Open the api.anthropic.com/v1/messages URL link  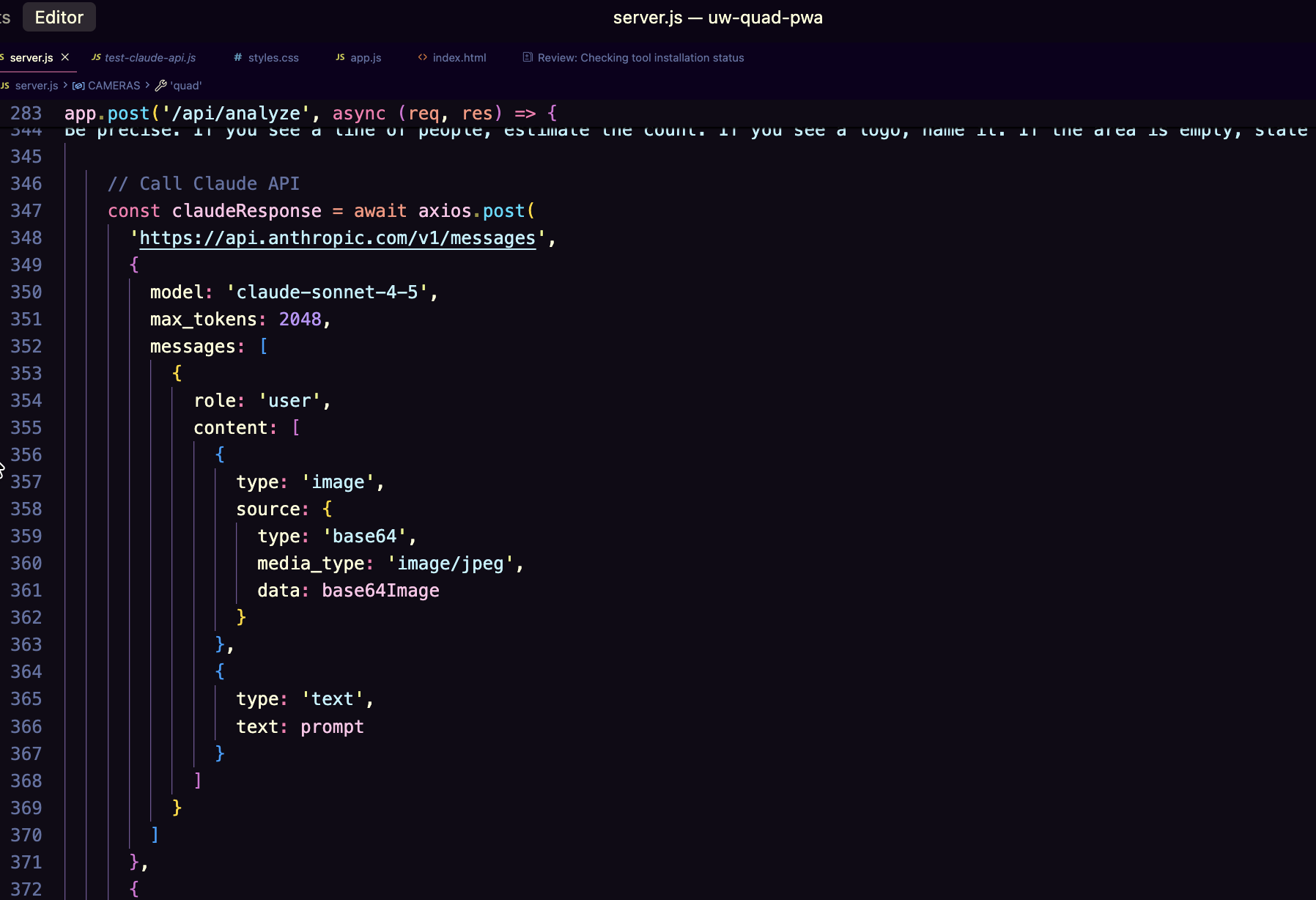337,238
